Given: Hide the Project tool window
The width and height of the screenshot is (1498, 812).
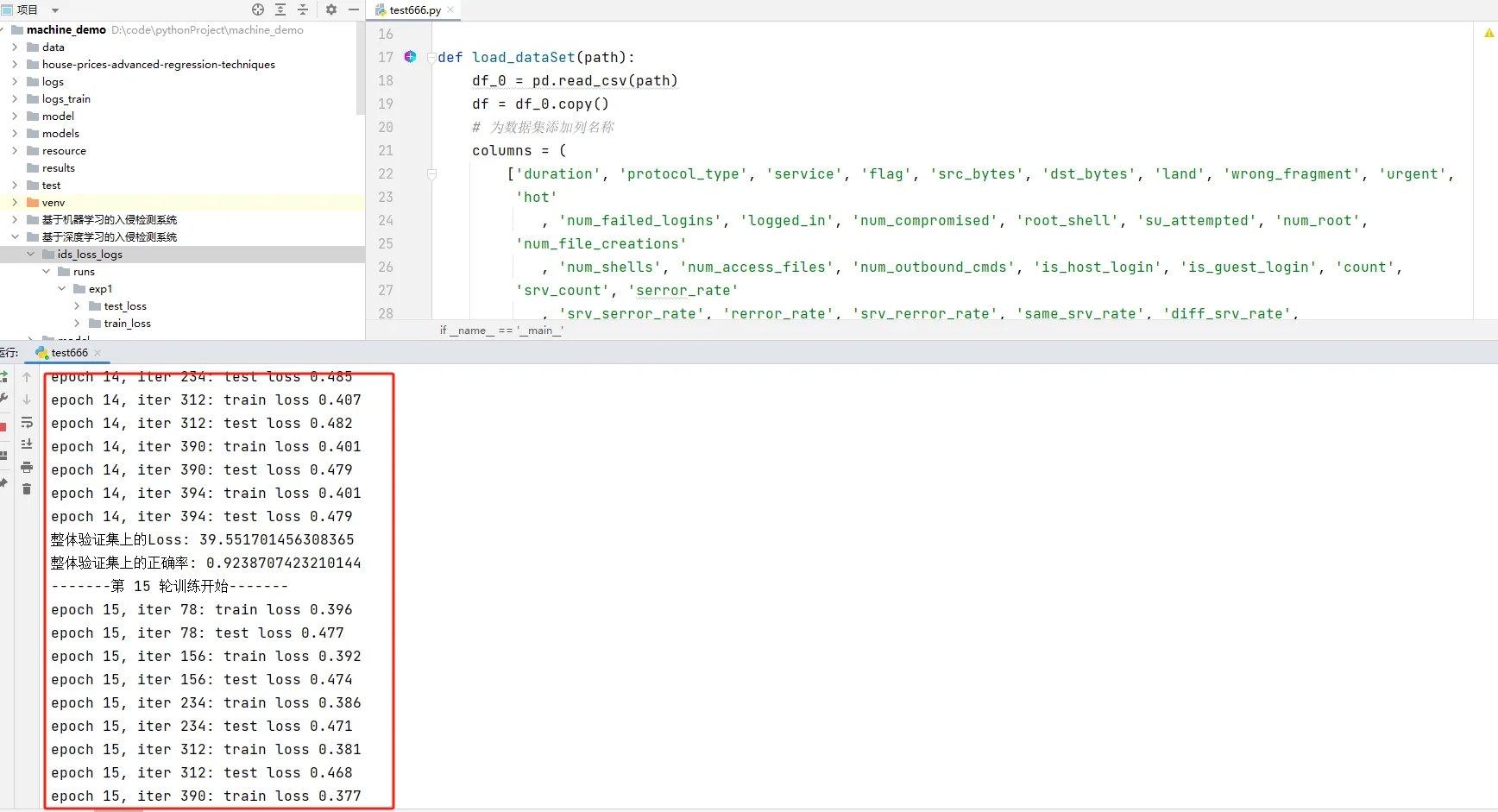Looking at the screenshot, I should [x=354, y=9].
